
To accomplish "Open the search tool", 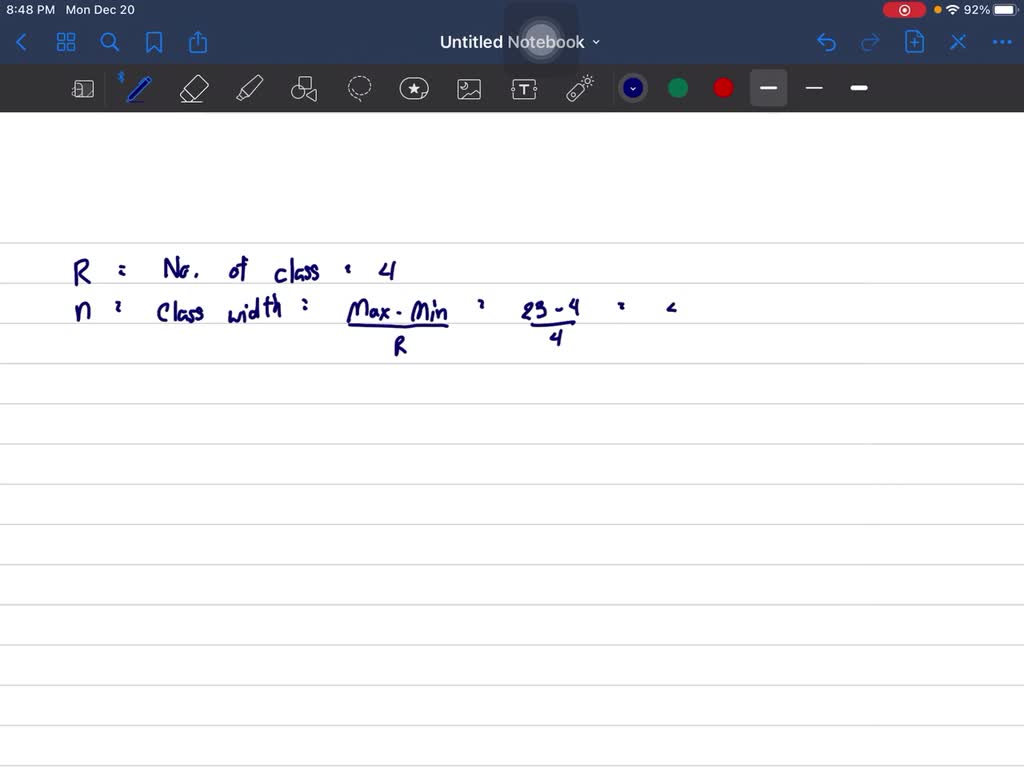I will click(x=110, y=42).
